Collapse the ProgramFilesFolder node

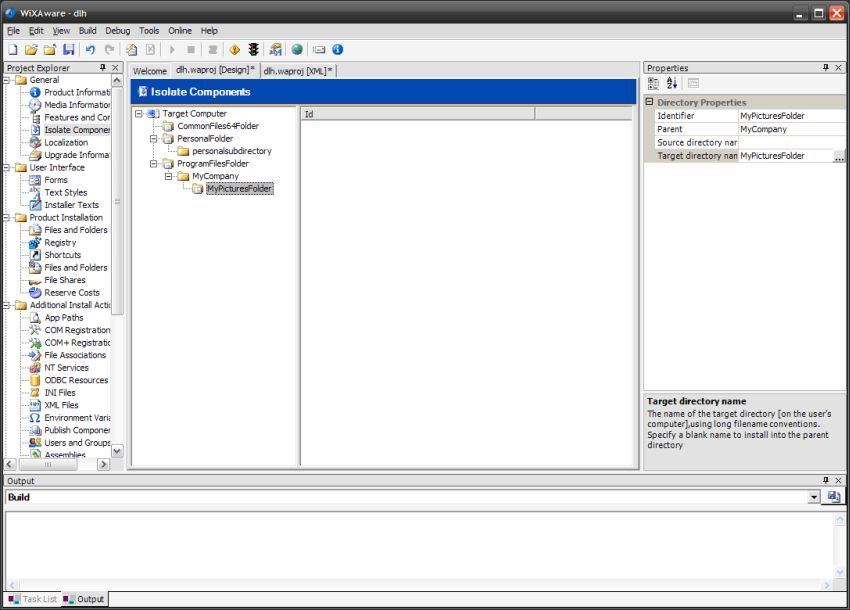pyautogui.click(x=153, y=164)
